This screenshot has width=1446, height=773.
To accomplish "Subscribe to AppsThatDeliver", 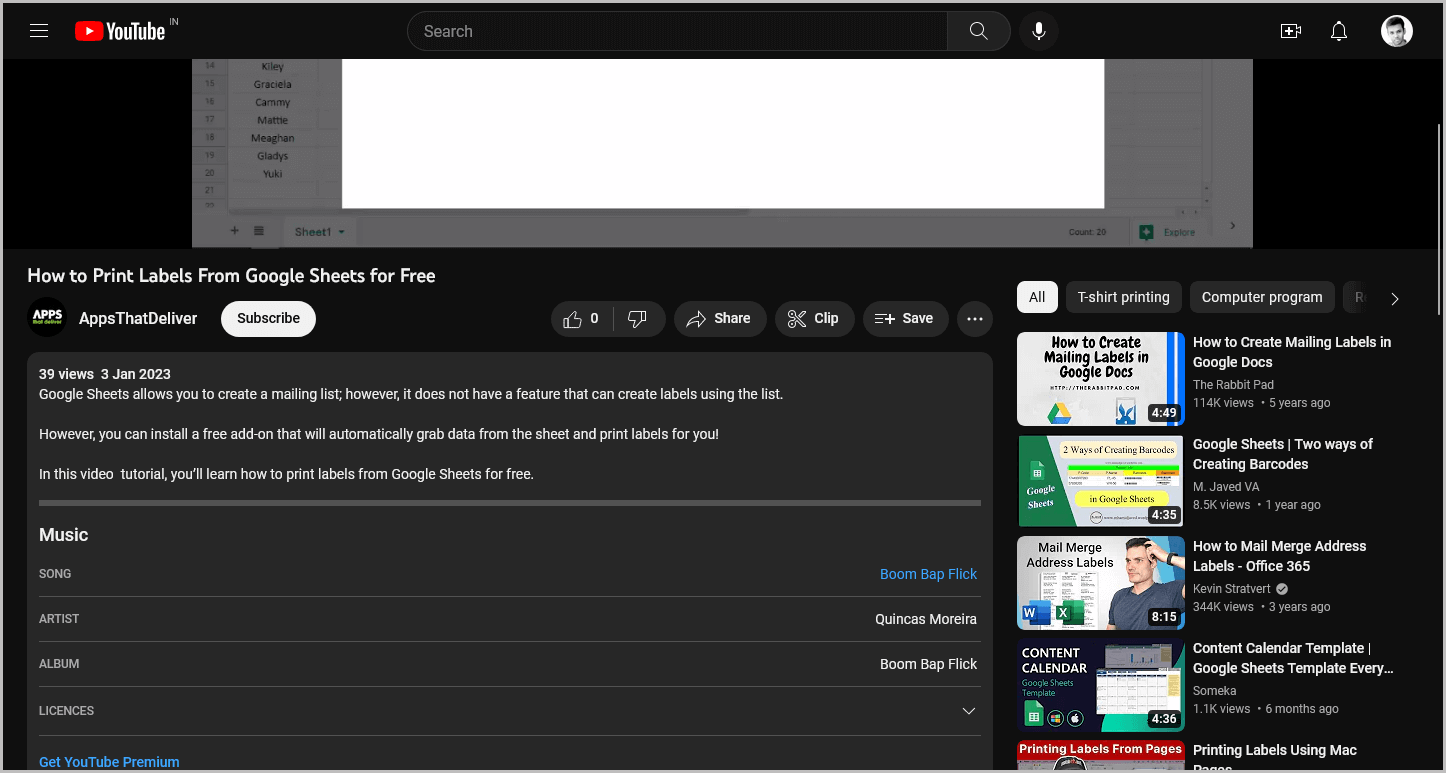I will point(267,318).
